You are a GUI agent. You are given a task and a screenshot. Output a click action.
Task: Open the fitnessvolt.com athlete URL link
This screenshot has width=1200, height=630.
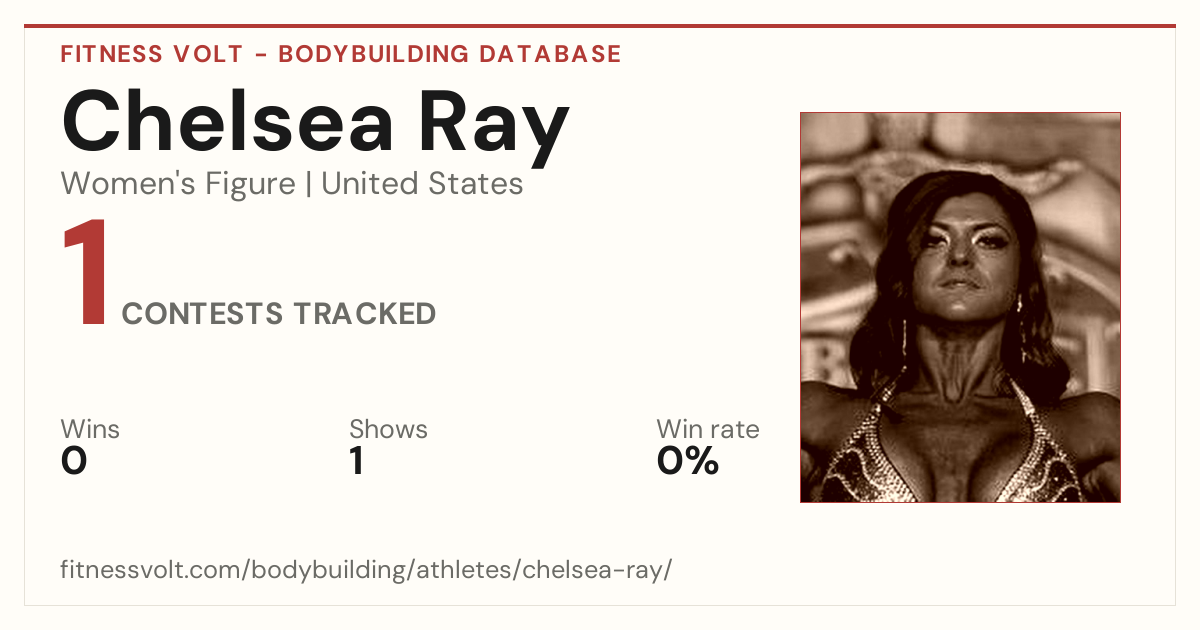pos(366,570)
